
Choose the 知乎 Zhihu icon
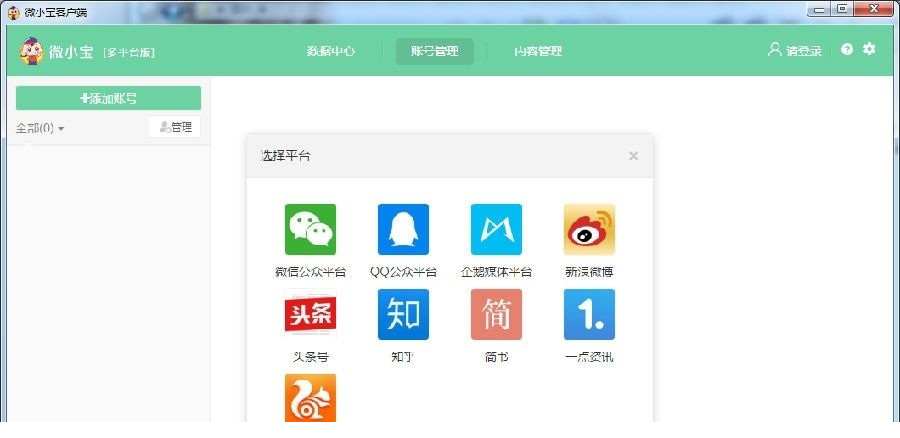pos(404,315)
